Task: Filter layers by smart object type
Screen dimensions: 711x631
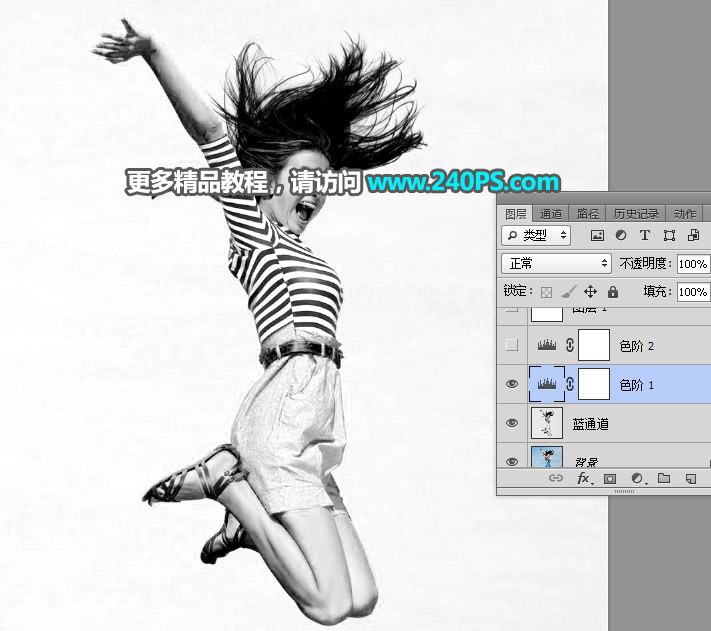Action: 693,236
